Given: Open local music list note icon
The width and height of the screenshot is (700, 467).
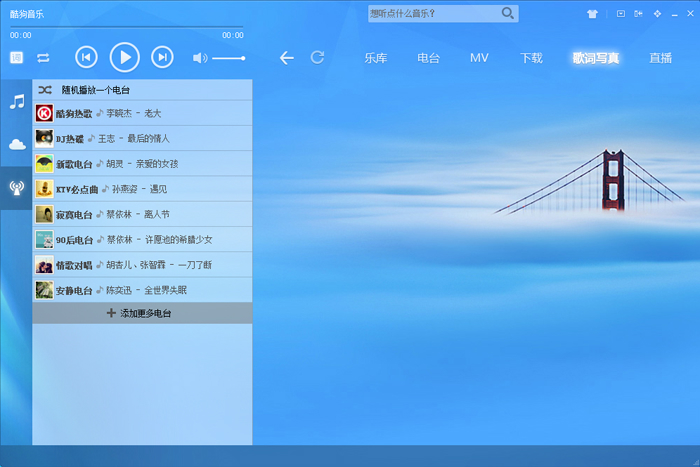Looking at the screenshot, I should tap(17, 101).
